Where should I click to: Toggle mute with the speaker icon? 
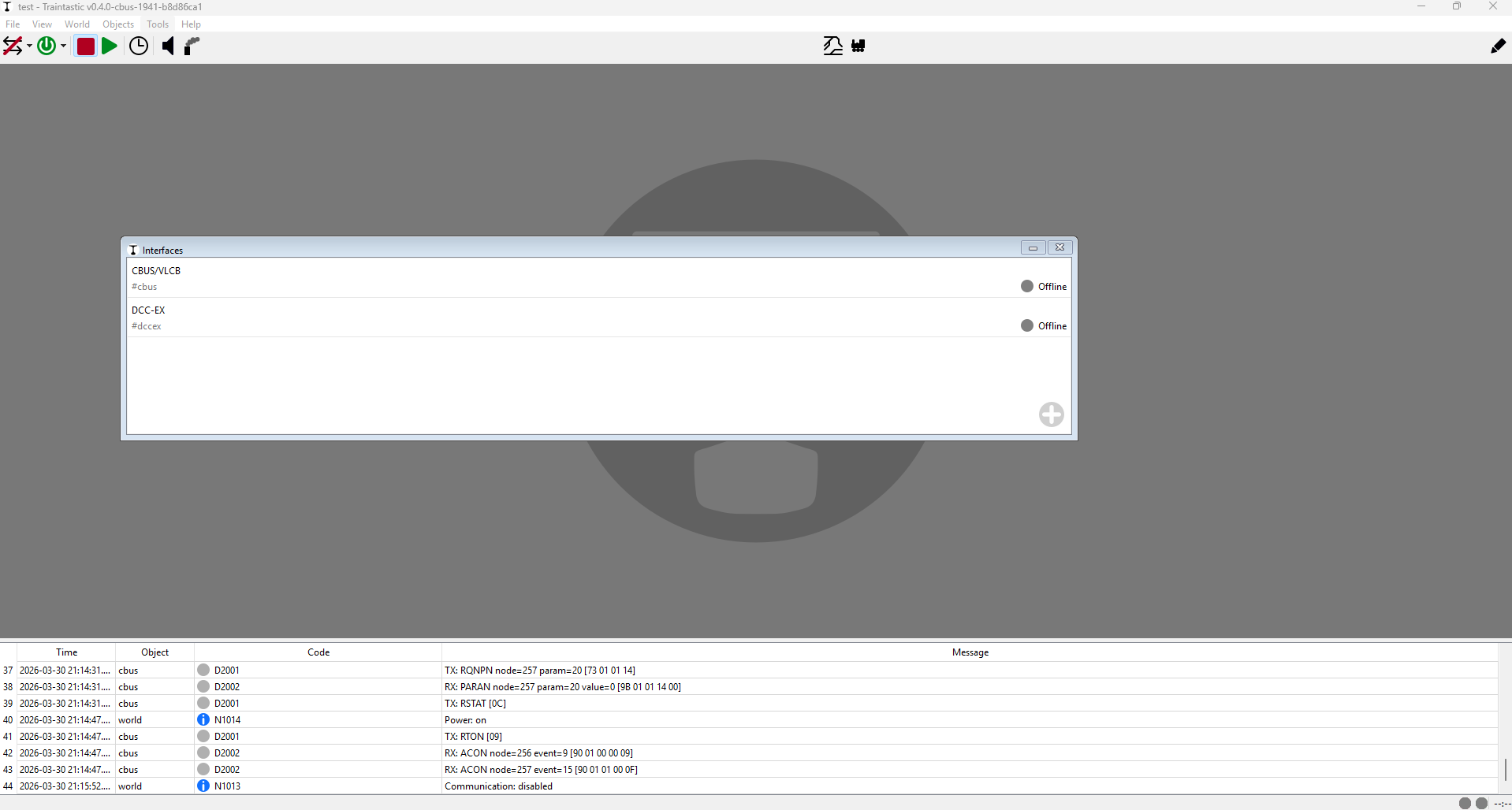[x=168, y=46]
